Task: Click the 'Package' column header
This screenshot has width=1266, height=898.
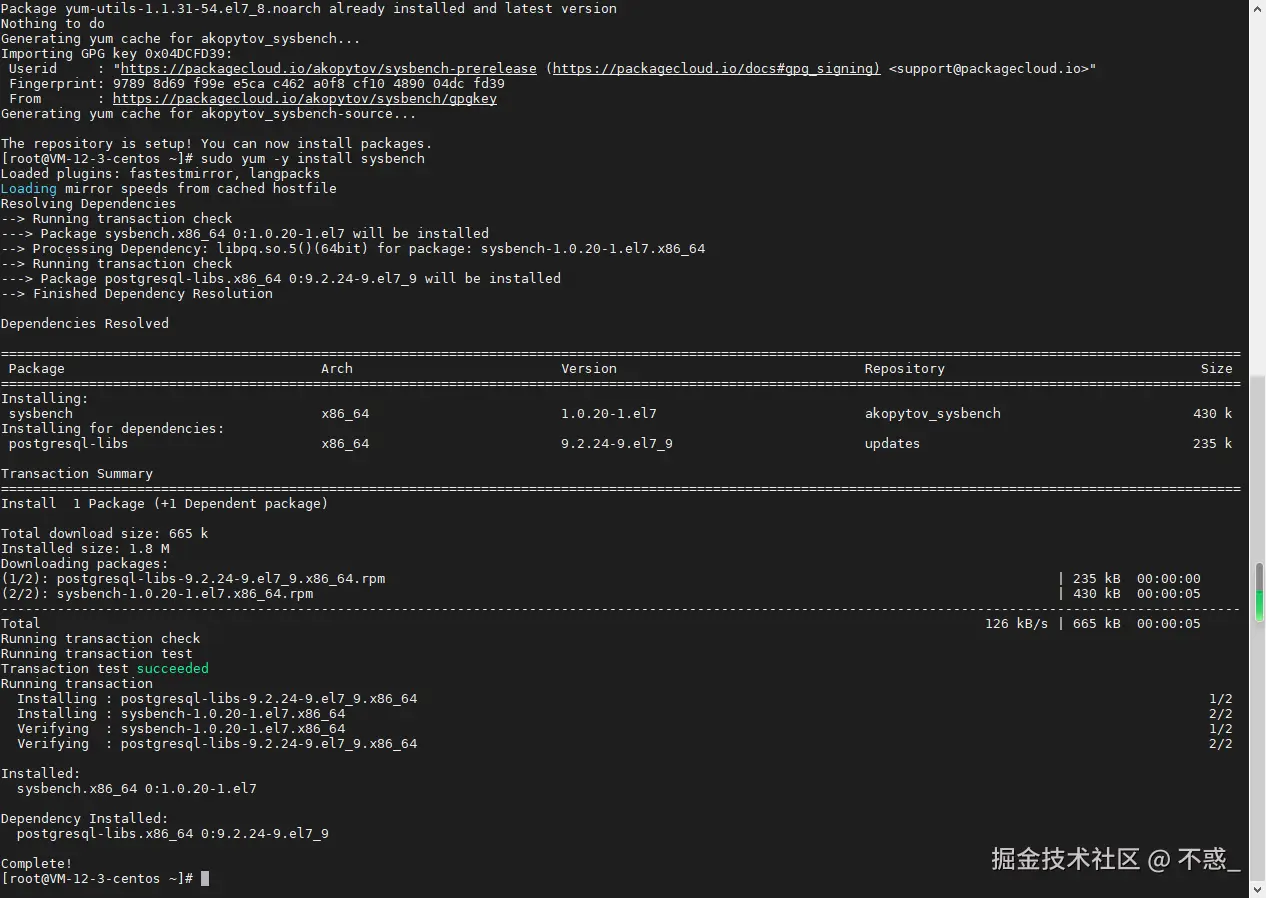Action: (37, 369)
